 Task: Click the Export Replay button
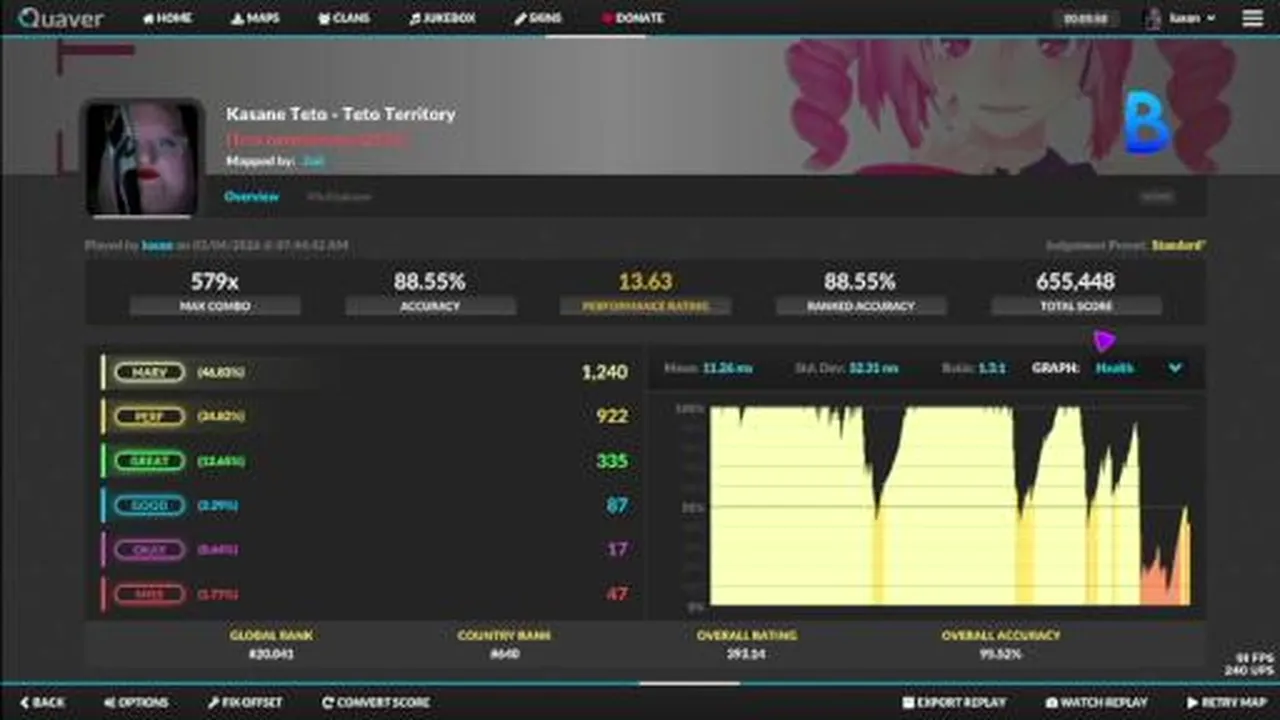pyautogui.click(x=954, y=703)
